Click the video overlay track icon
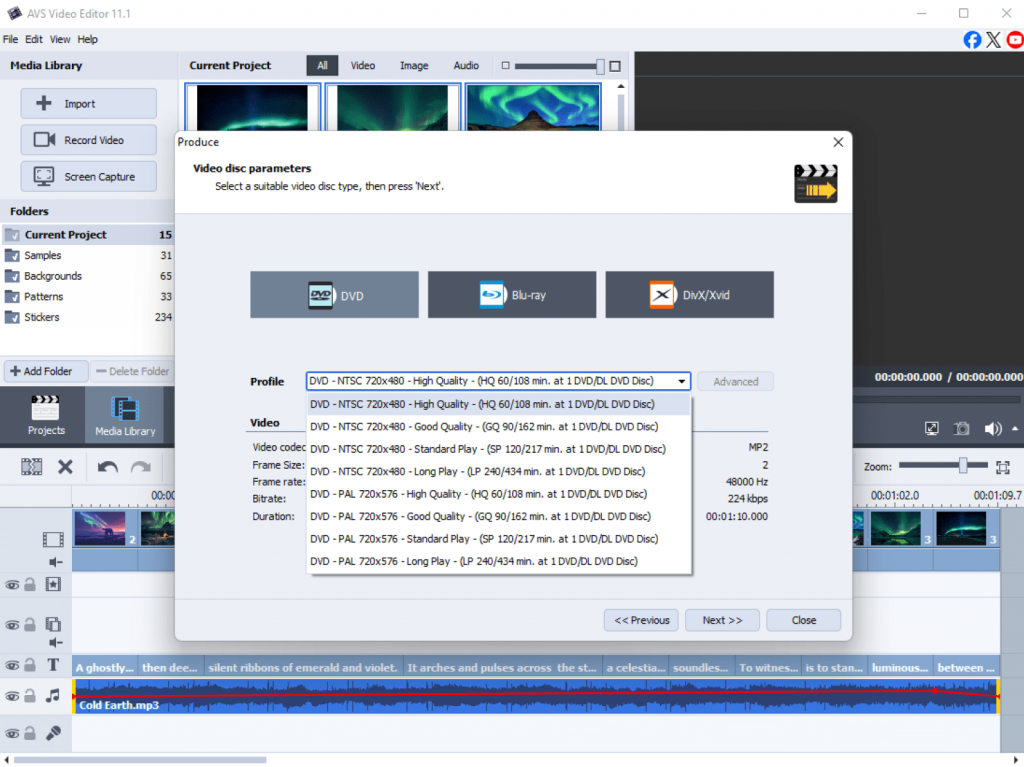Viewport: 1024px width, 767px height. (53, 624)
